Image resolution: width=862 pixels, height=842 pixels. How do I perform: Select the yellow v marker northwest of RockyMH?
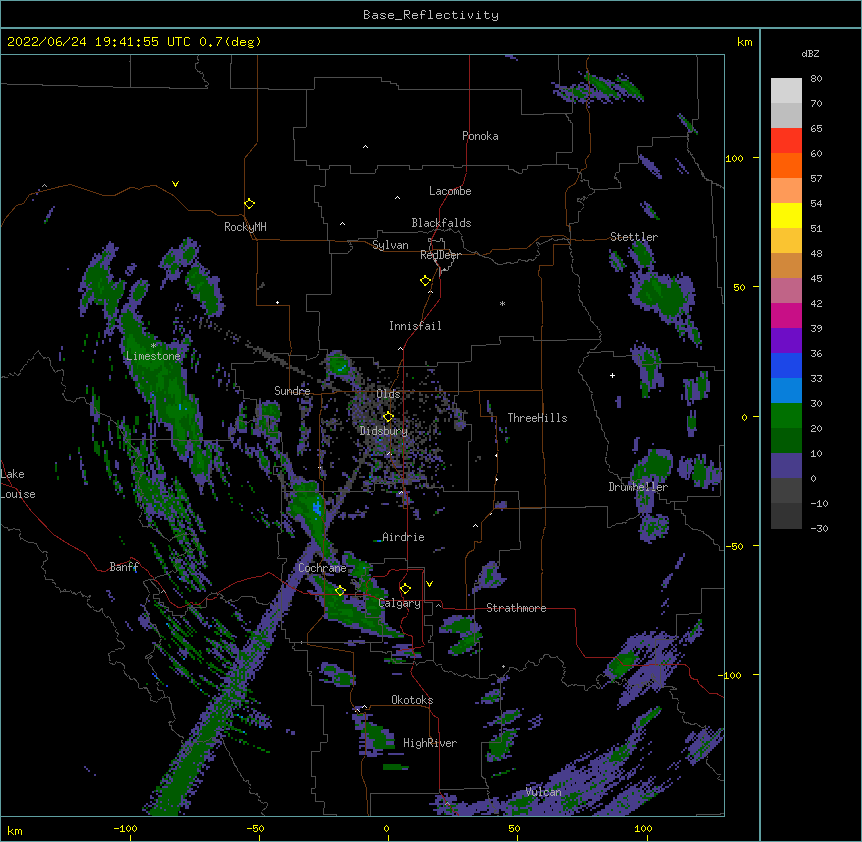175,184
